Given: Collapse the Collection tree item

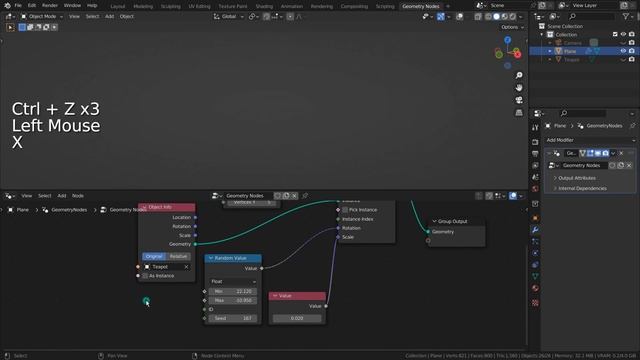Looking at the screenshot, I should click(x=542, y=35).
